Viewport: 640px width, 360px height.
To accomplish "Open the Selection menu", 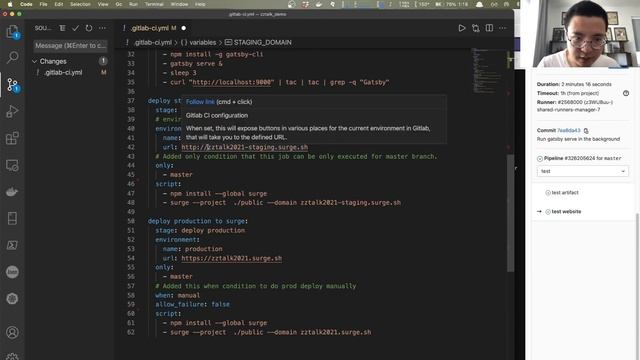I will [80, 4].
